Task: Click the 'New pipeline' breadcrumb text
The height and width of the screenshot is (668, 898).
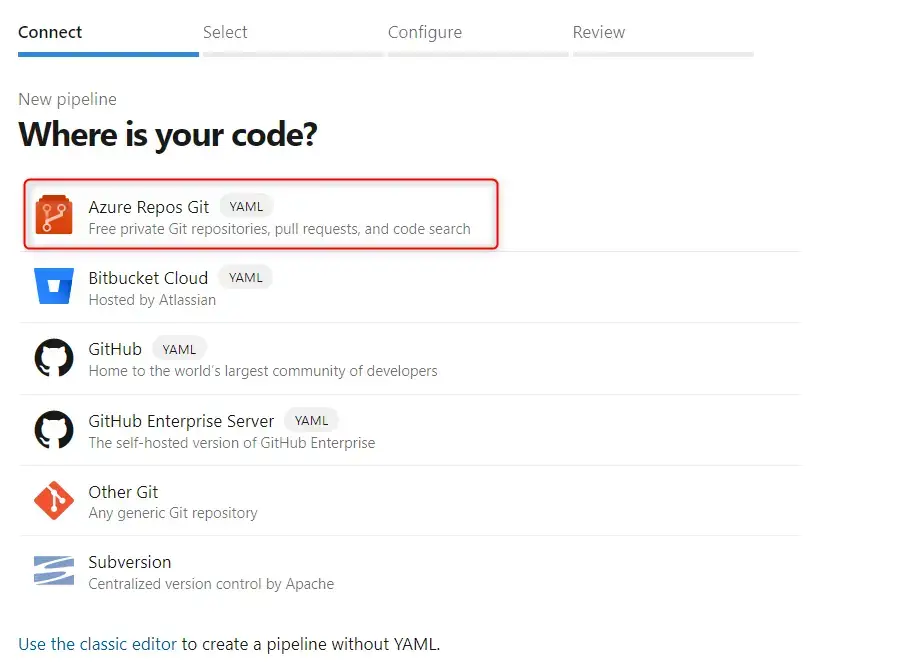Action: coord(68,100)
